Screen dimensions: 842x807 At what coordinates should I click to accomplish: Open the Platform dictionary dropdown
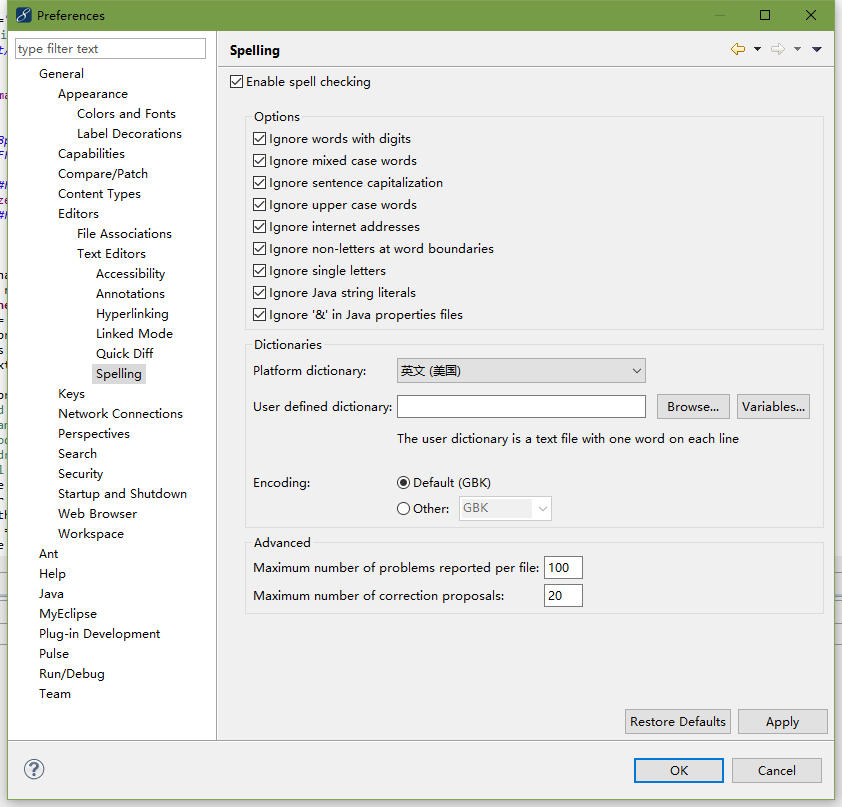(x=521, y=371)
